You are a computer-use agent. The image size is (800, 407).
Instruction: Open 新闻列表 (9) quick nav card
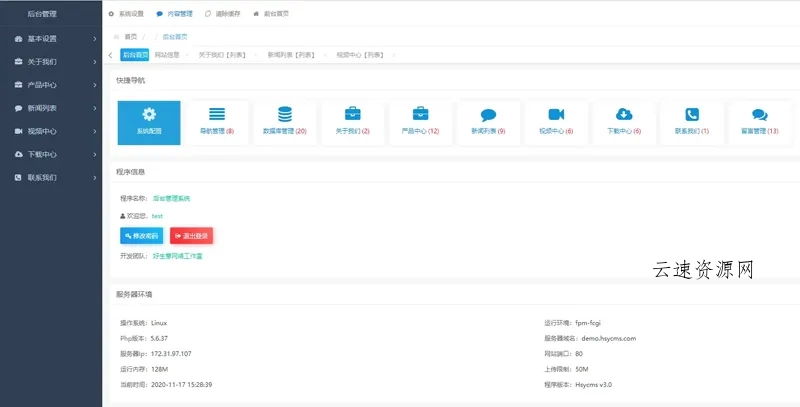click(x=488, y=123)
